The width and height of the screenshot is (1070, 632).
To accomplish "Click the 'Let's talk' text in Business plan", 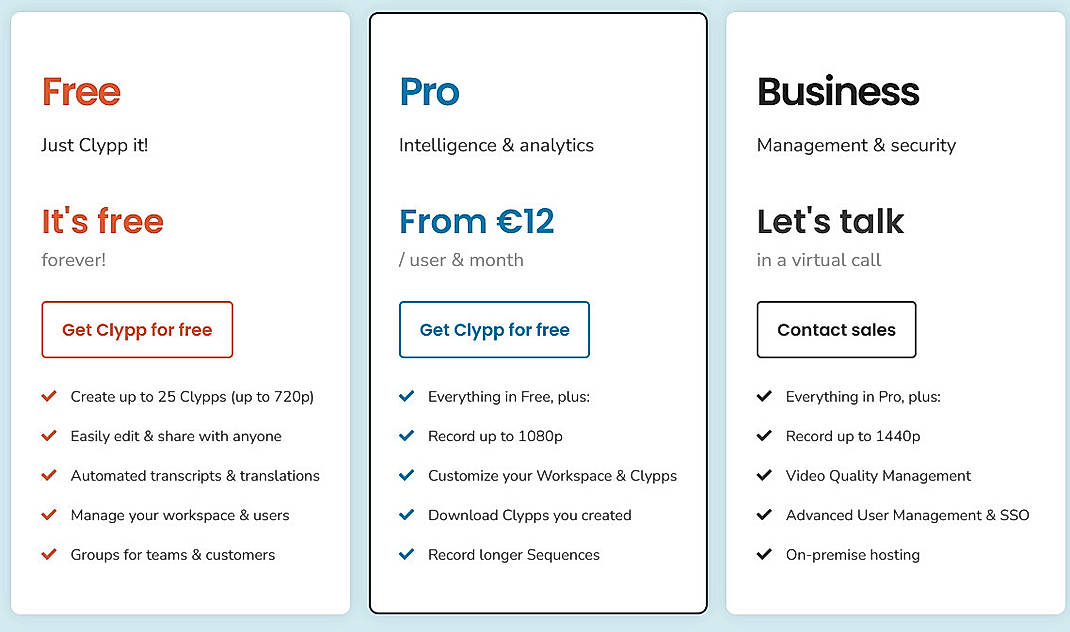I will tap(831, 221).
